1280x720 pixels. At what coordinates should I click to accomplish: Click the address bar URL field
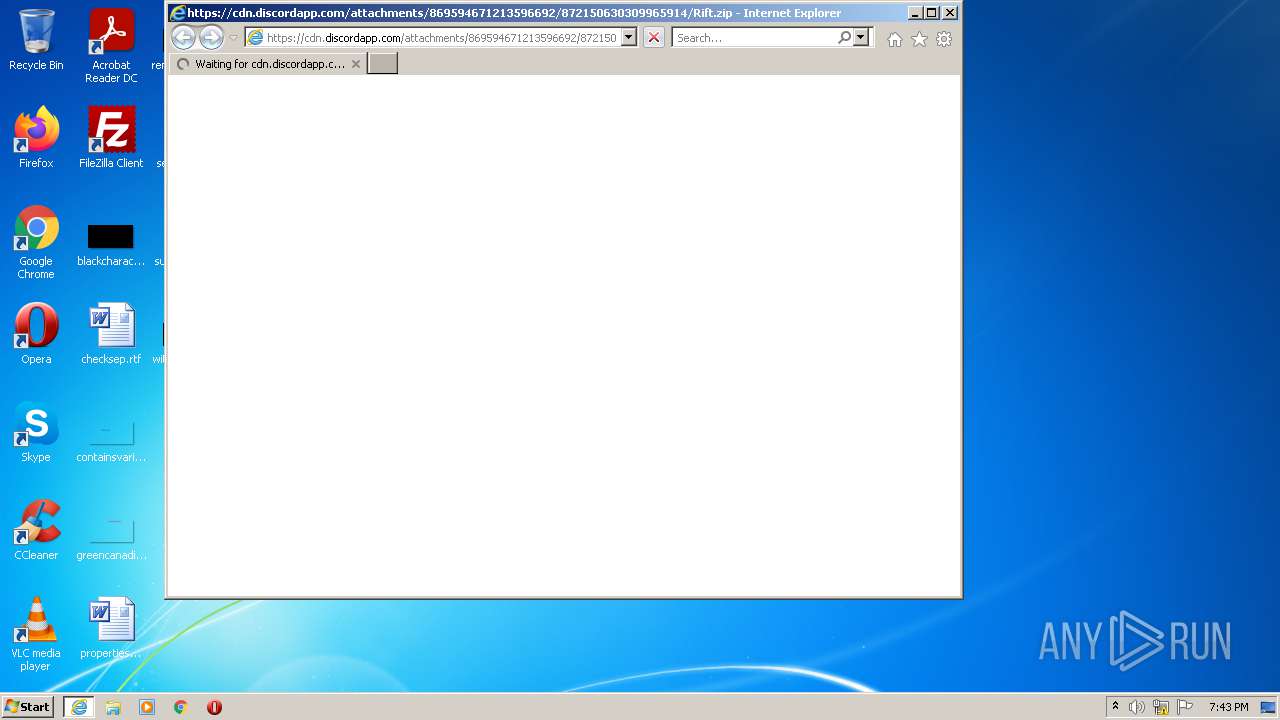[x=441, y=38]
